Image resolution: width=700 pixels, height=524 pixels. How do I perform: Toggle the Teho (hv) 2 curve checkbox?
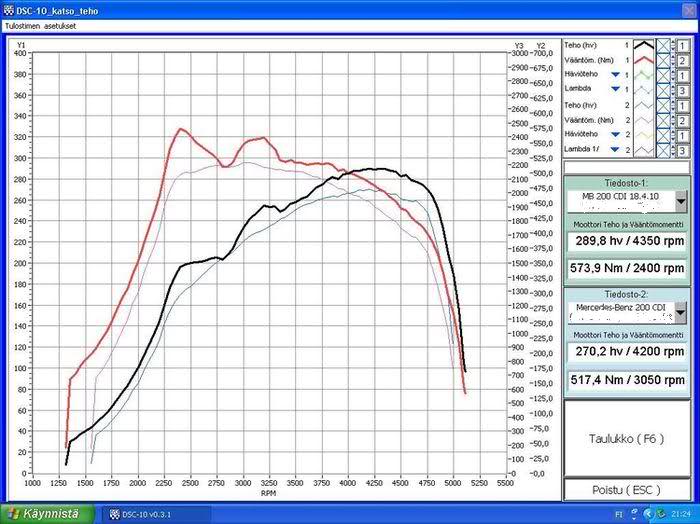click(x=665, y=105)
